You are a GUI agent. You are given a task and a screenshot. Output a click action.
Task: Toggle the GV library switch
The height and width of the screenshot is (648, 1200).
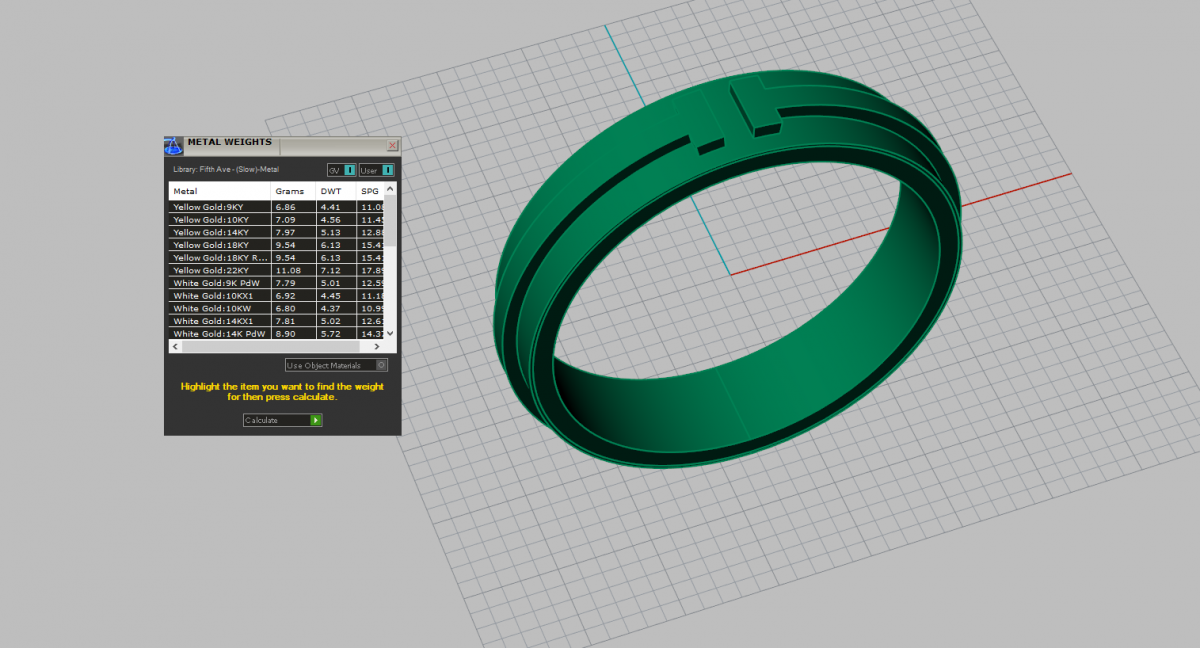point(349,170)
